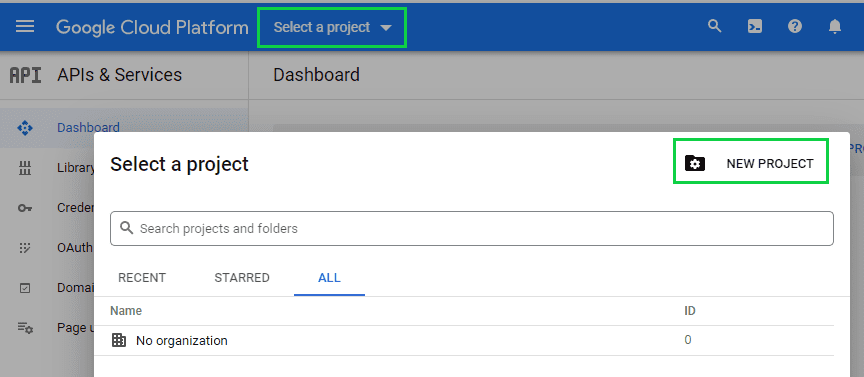The image size is (864, 377).
Task: Open the OAuth consent screen icon
Action: click(25, 248)
